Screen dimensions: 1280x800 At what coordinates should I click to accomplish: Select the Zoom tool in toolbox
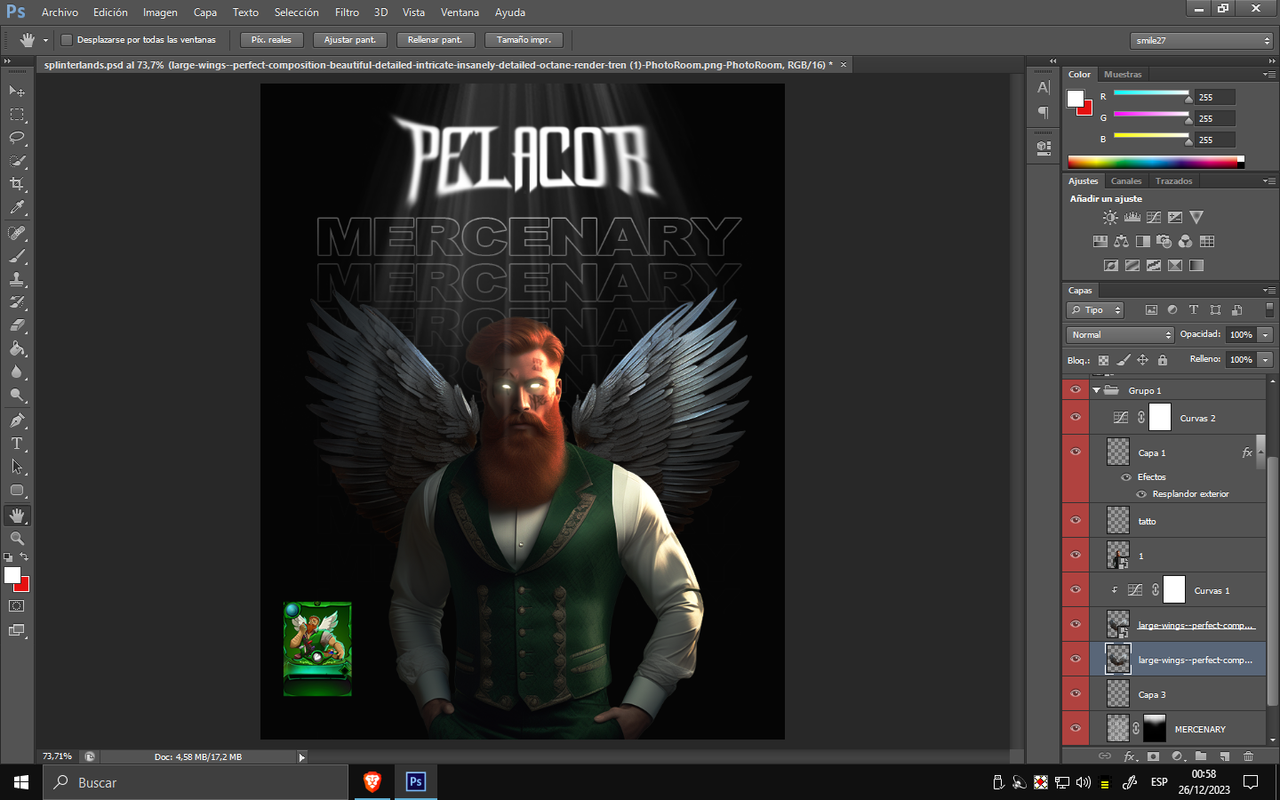tap(17, 538)
